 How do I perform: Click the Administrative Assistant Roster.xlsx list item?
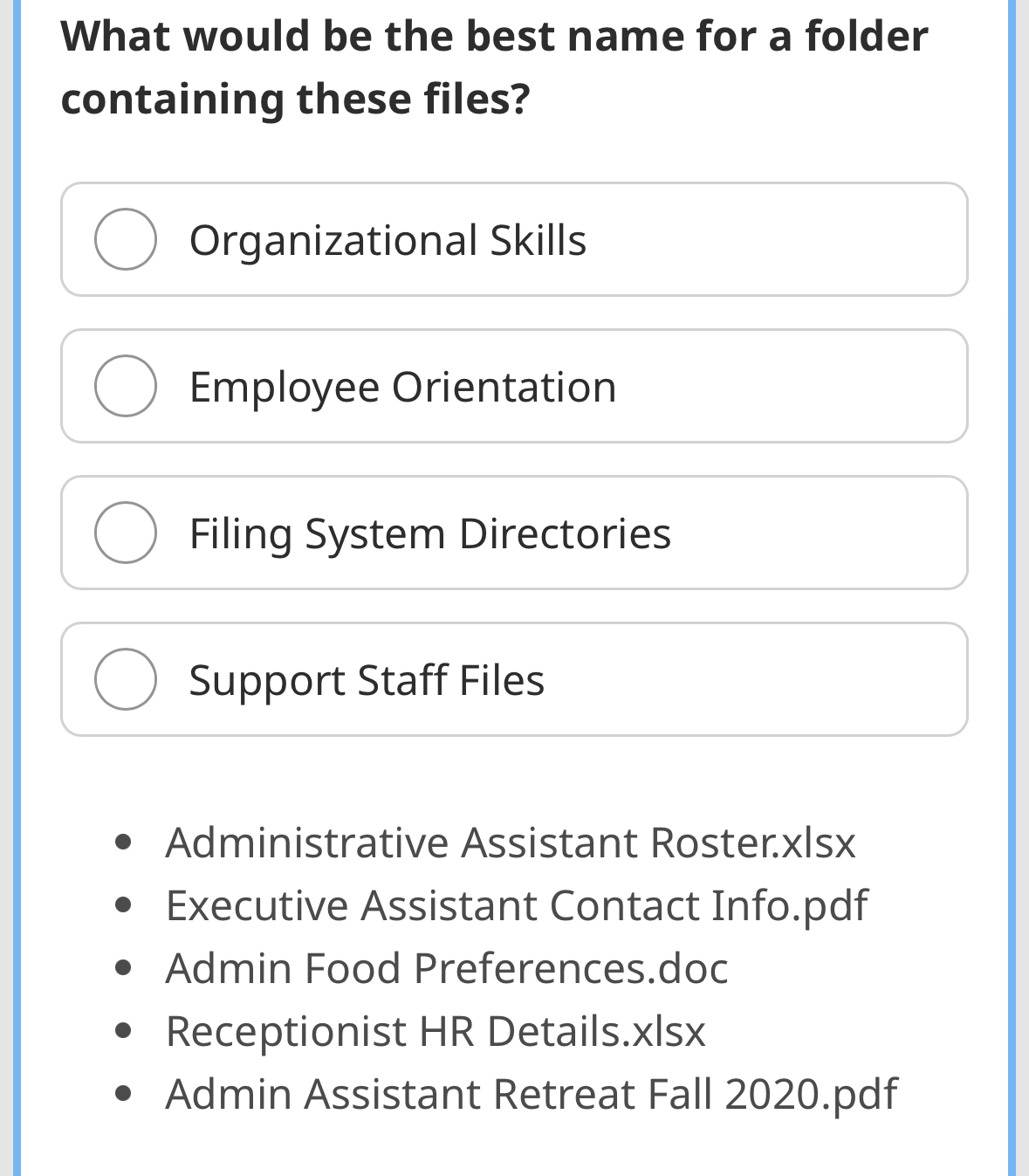click(510, 842)
